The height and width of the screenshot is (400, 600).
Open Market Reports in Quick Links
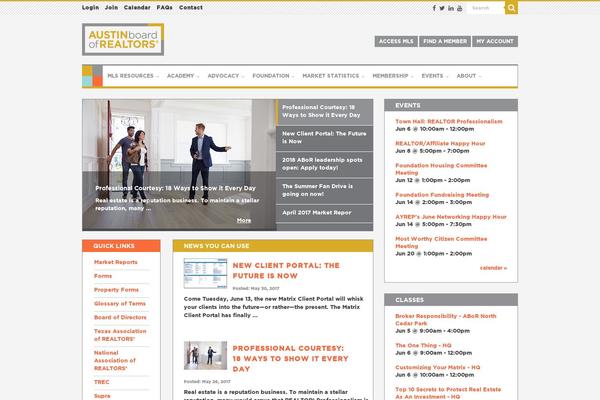115,262
